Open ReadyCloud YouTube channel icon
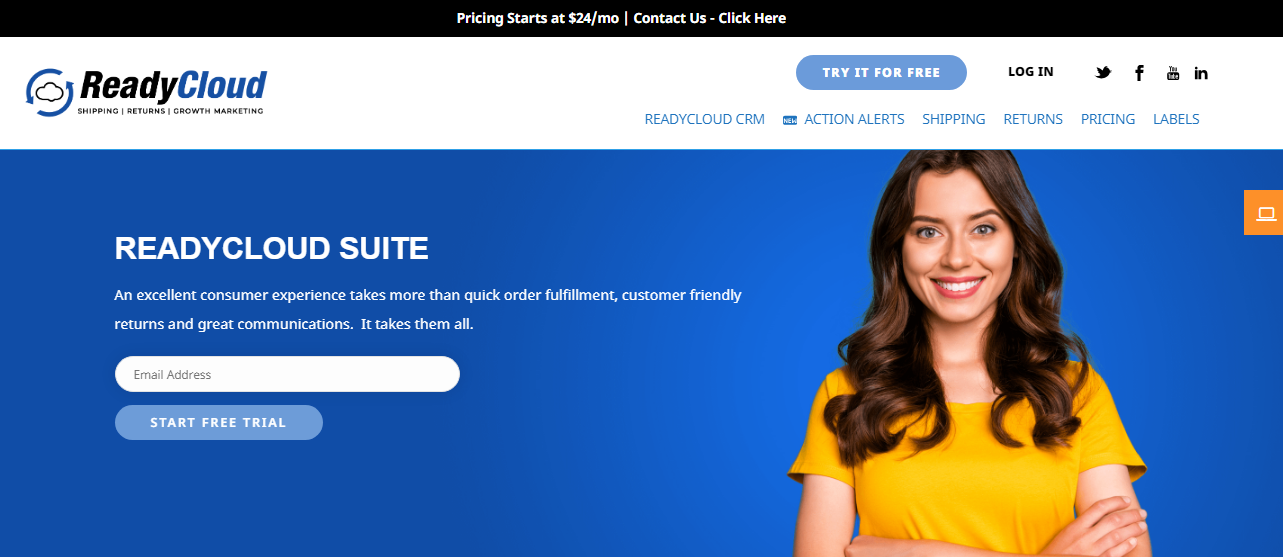 [x=1173, y=72]
